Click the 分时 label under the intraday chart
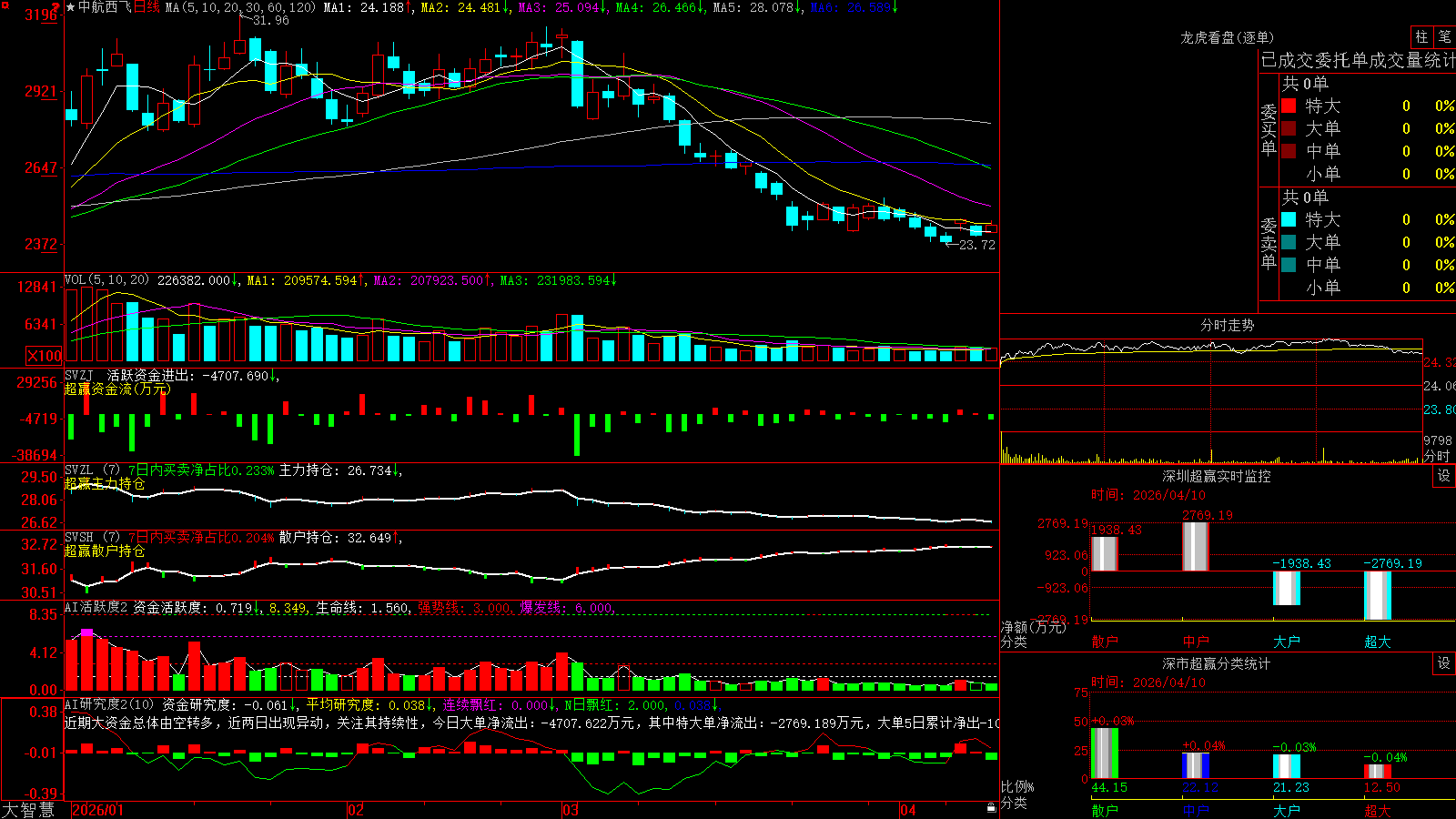The width and height of the screenshot is (1456, 819). tap(1437, 456)
